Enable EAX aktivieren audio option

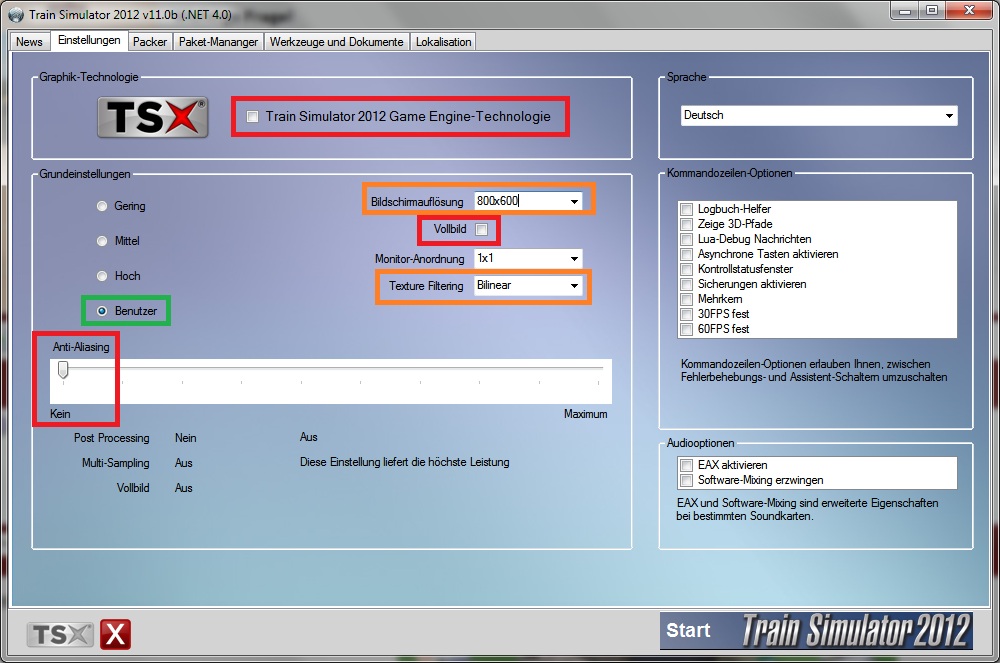click(x=686, y=465)
